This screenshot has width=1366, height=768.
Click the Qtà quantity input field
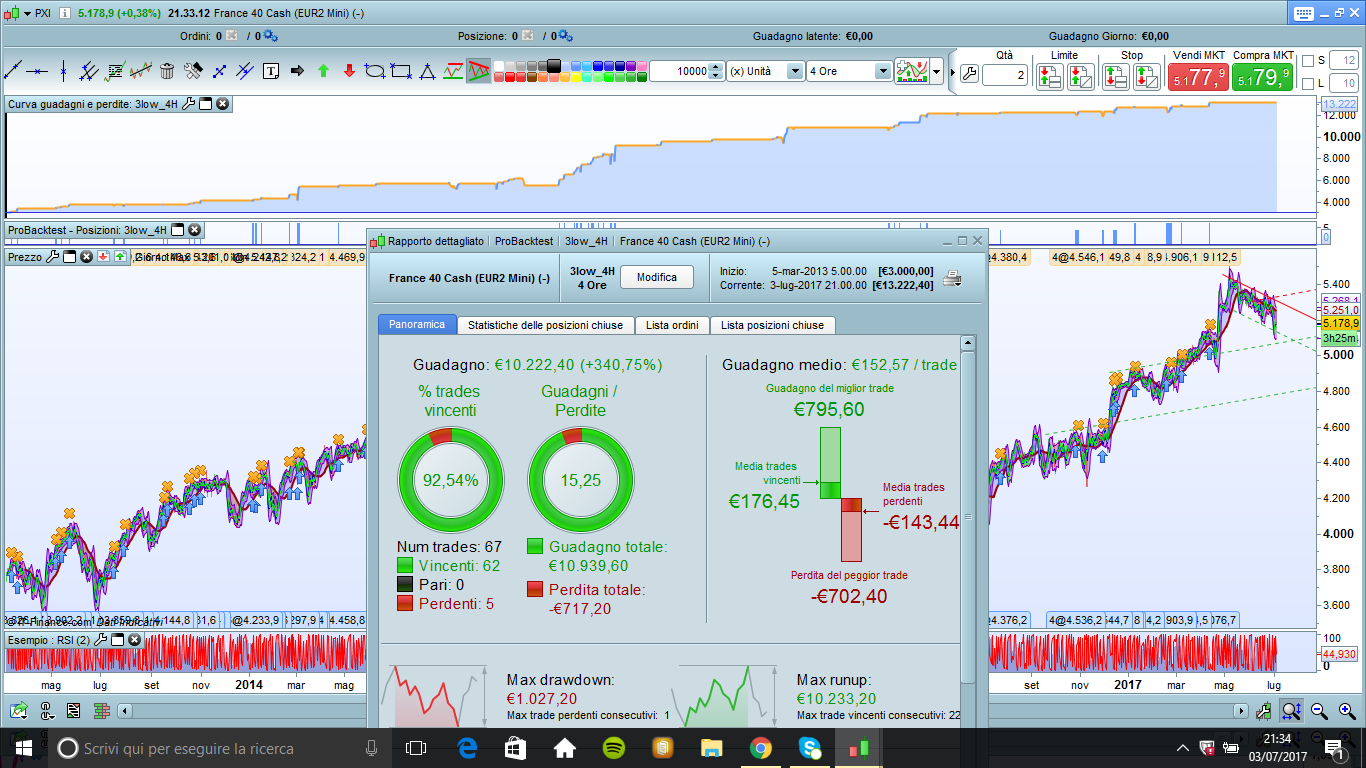coord(1005,76)
